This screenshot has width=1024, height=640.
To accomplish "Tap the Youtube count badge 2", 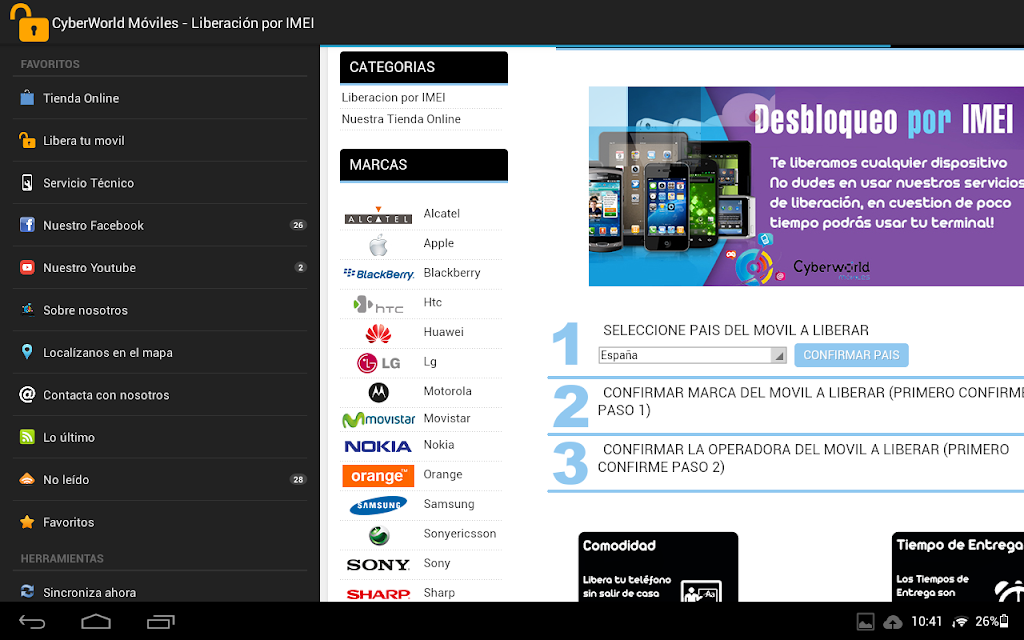I will 300,267.
